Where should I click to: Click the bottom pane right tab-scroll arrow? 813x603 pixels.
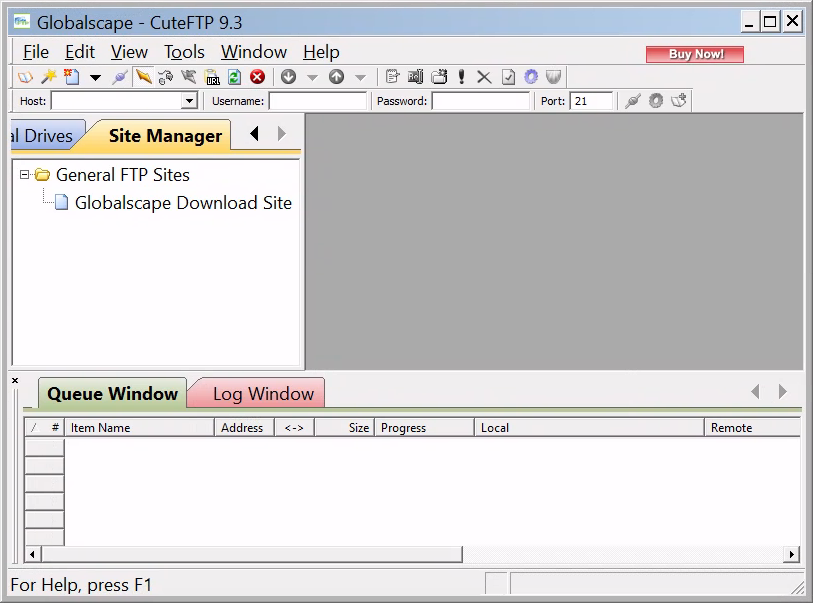tap(782, 391)
